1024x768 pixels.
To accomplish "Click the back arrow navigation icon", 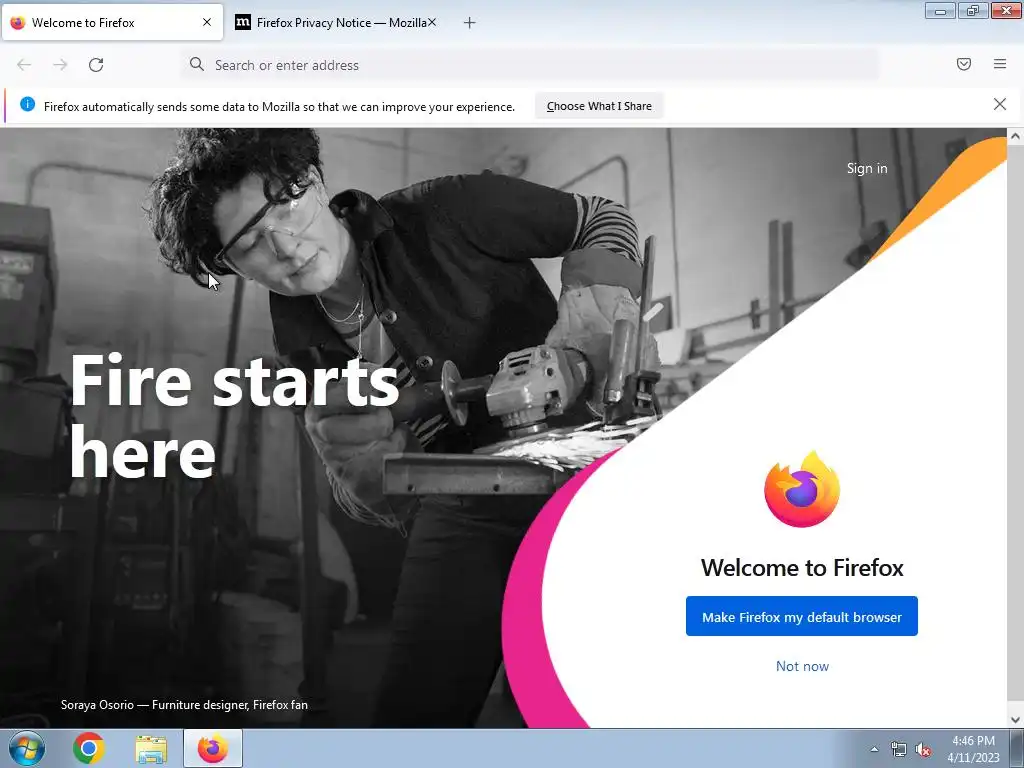I will pyautogui.click(x=24, y=65).
